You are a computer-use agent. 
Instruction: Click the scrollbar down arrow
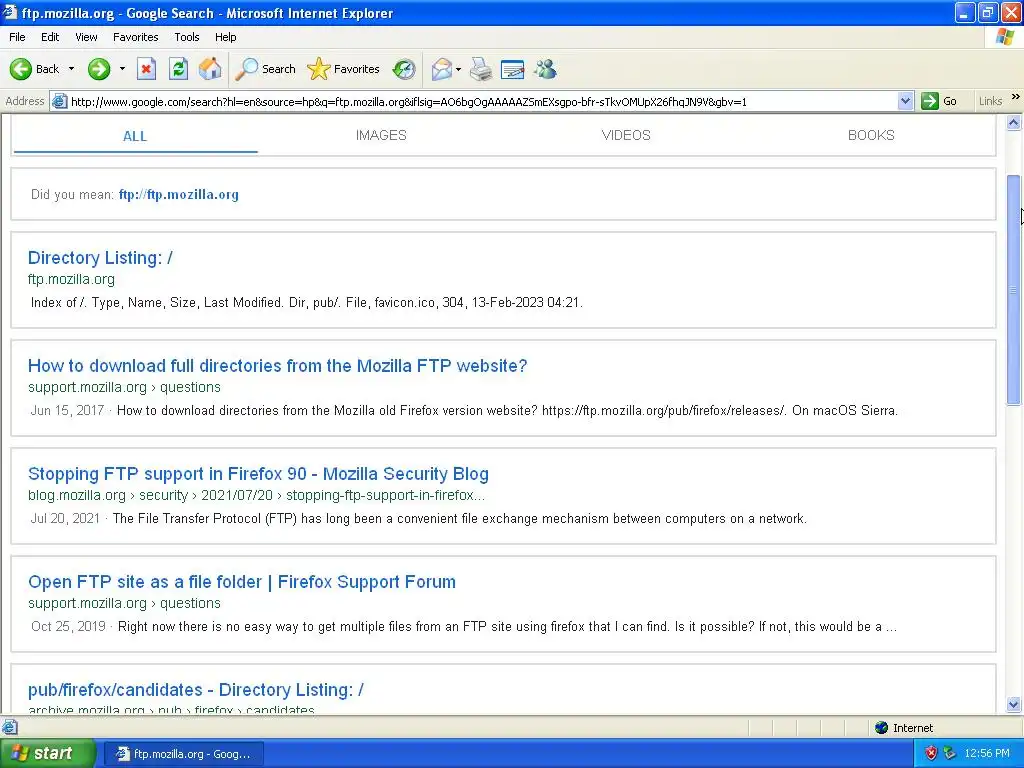pyautogui.click(x=1014, y=705)
